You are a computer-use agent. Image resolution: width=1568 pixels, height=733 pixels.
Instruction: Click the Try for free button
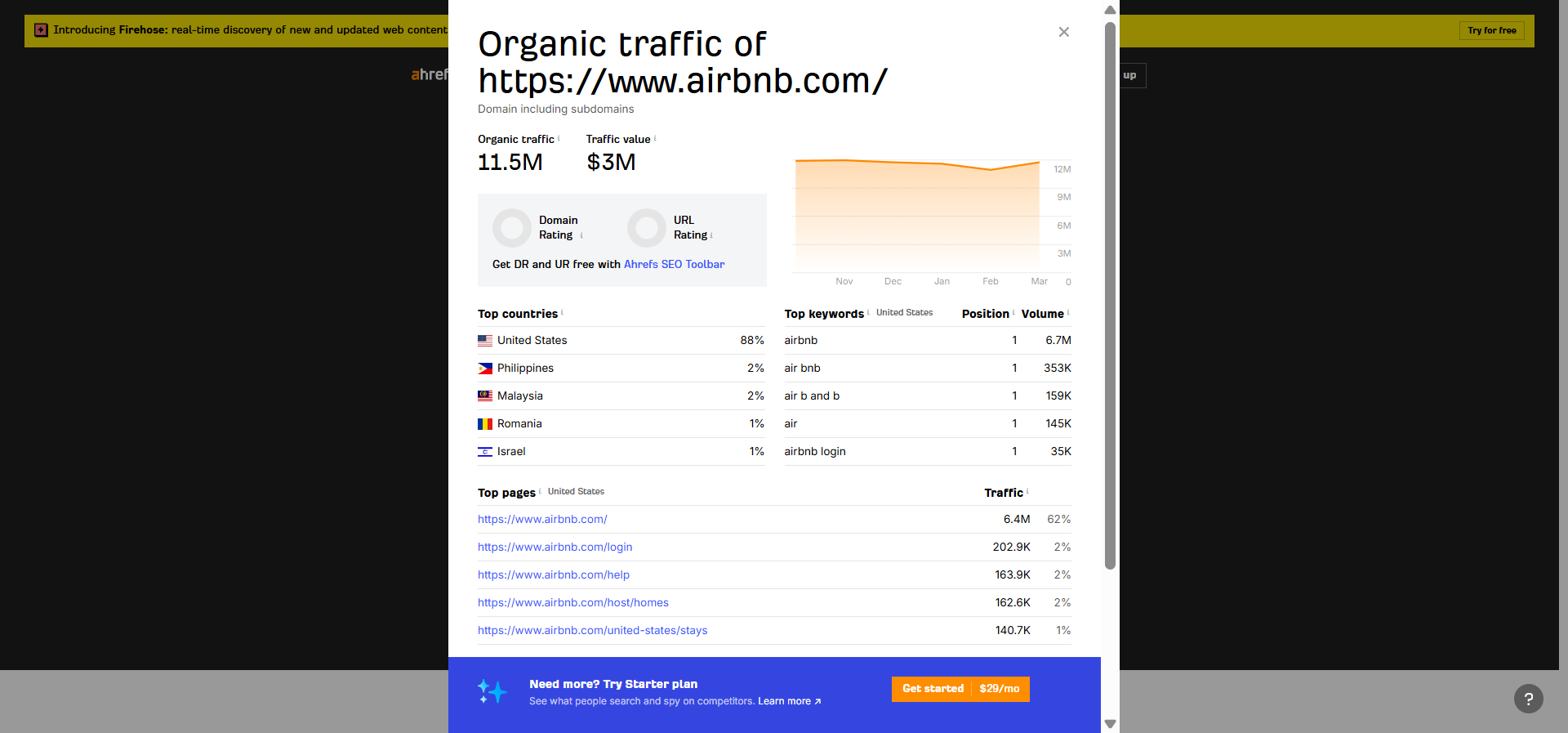click(1491, 30)
